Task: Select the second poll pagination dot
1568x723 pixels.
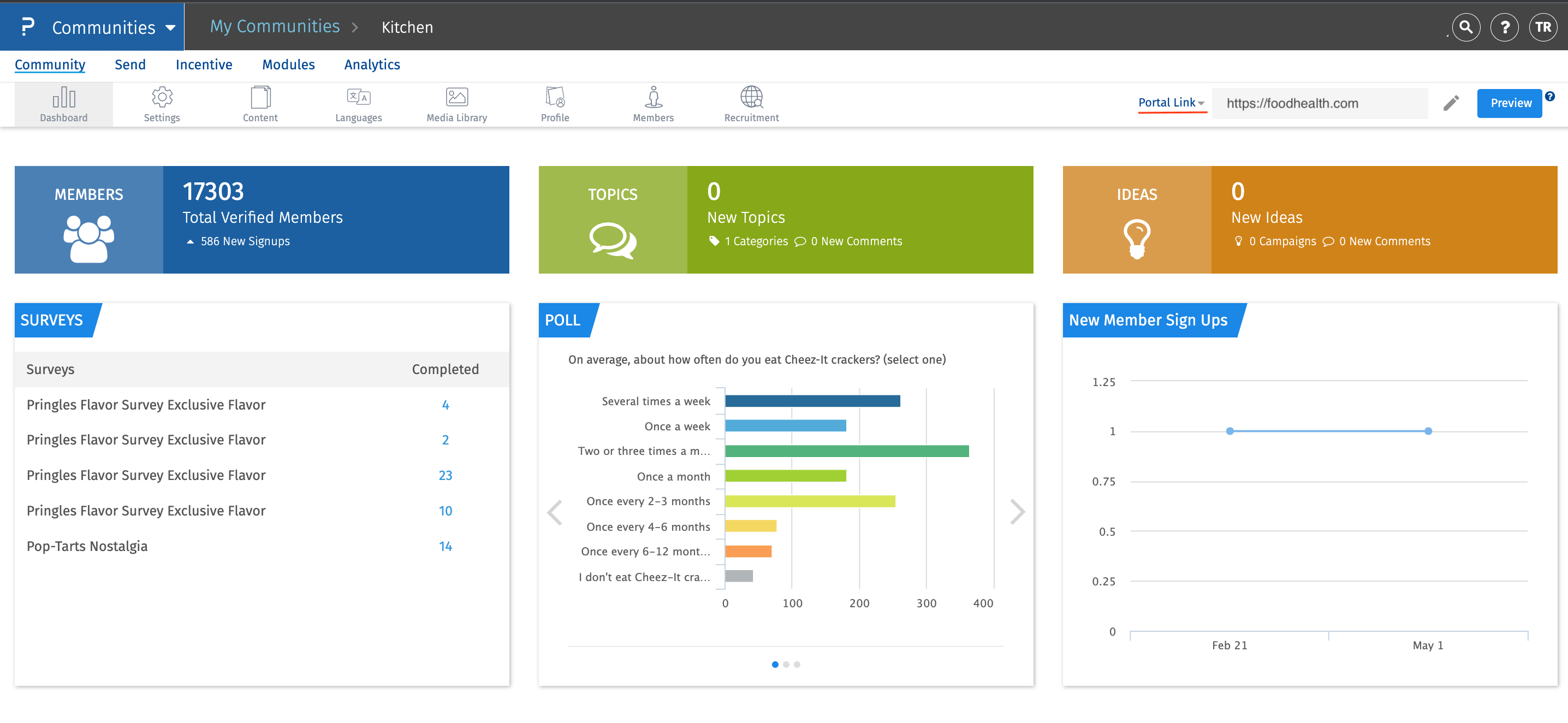Action: coord(786,664)
